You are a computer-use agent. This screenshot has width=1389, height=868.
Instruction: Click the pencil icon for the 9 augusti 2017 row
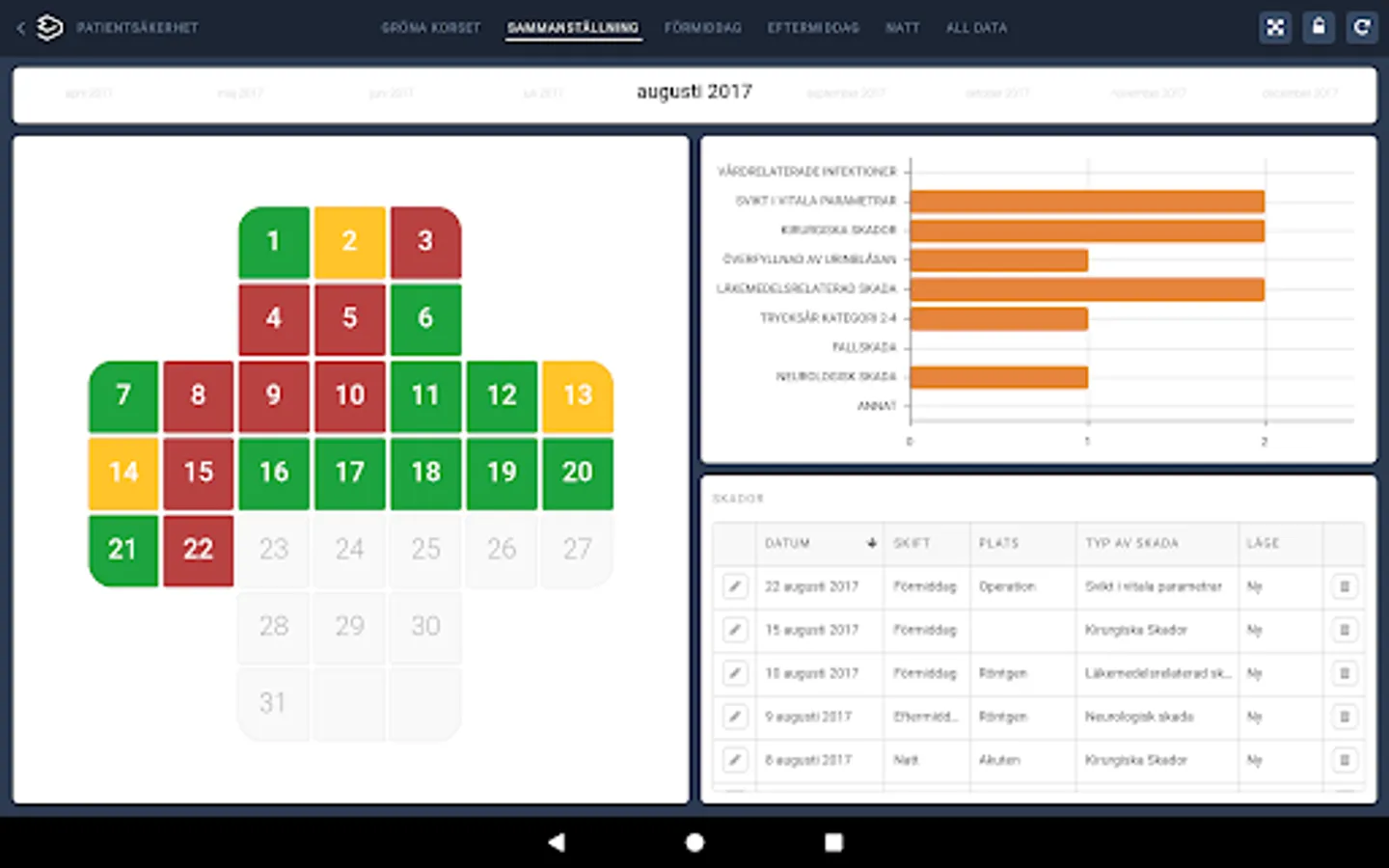[735, 717]
